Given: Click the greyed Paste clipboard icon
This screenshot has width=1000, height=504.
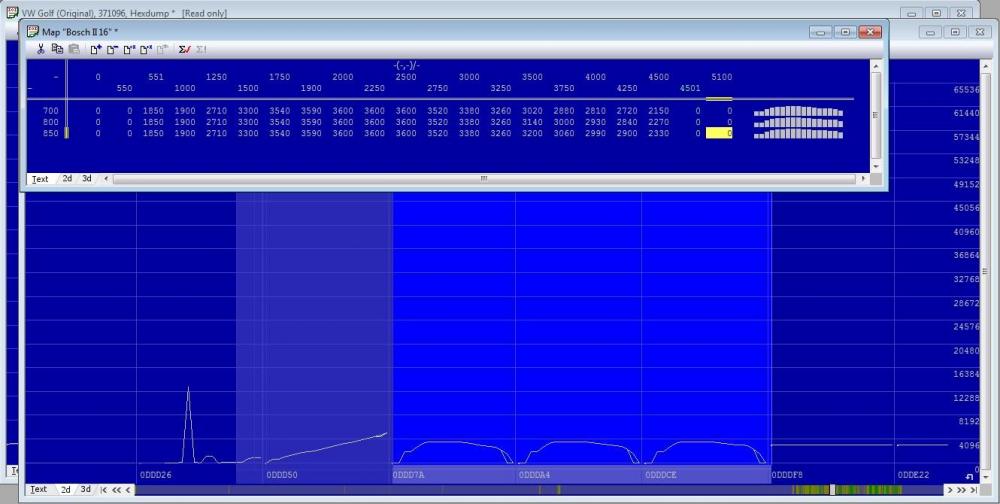Looking at the screenshot, I should (x=74, y=49).
